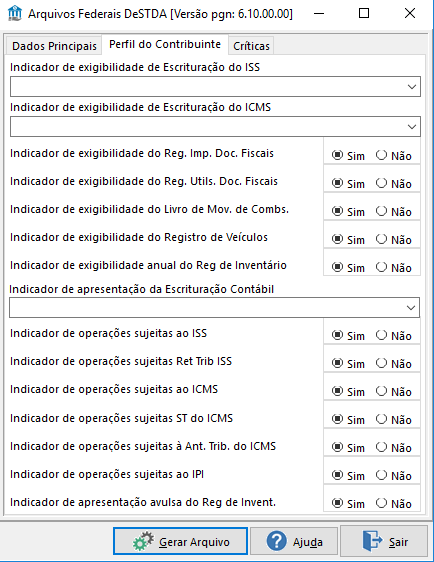Expand the Escrituração do ISS dropdown
This screenshot has height=562, width=434.
point(412,87)
